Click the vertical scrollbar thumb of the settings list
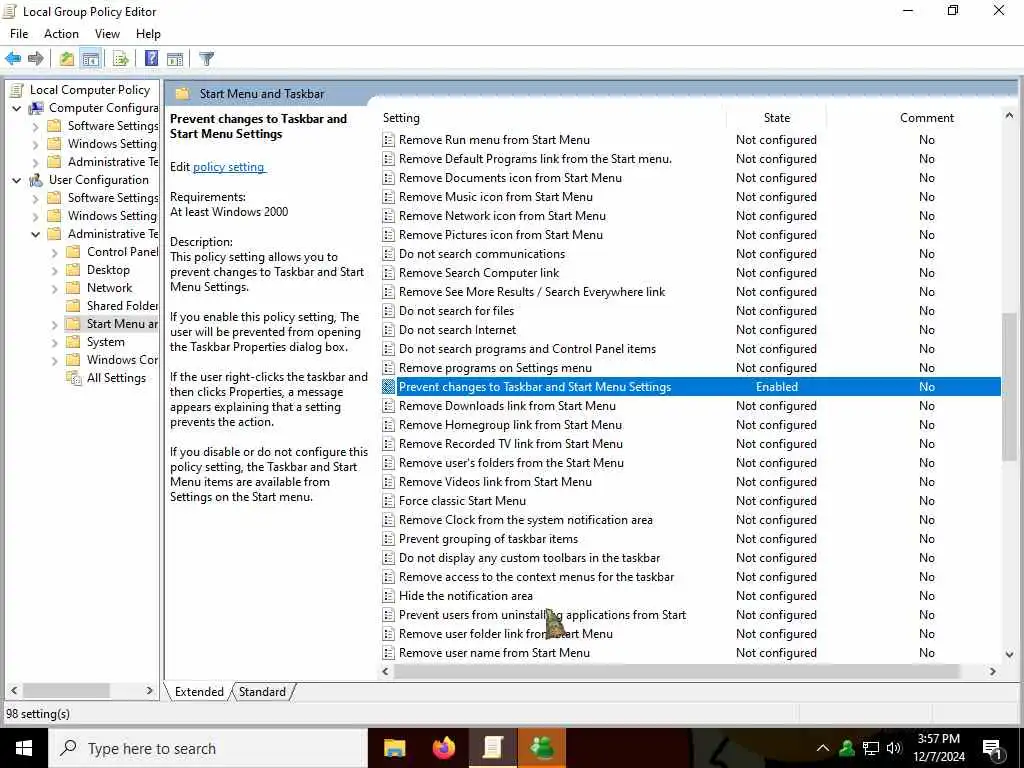The width and height of the screenshot is (1024, 768). [1009, 387]
